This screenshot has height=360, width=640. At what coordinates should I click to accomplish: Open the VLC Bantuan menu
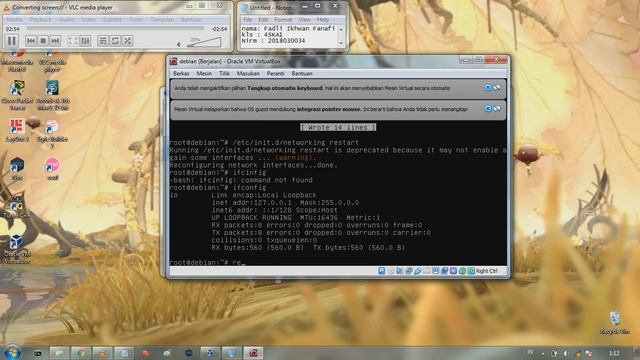(x=191, y=20)
